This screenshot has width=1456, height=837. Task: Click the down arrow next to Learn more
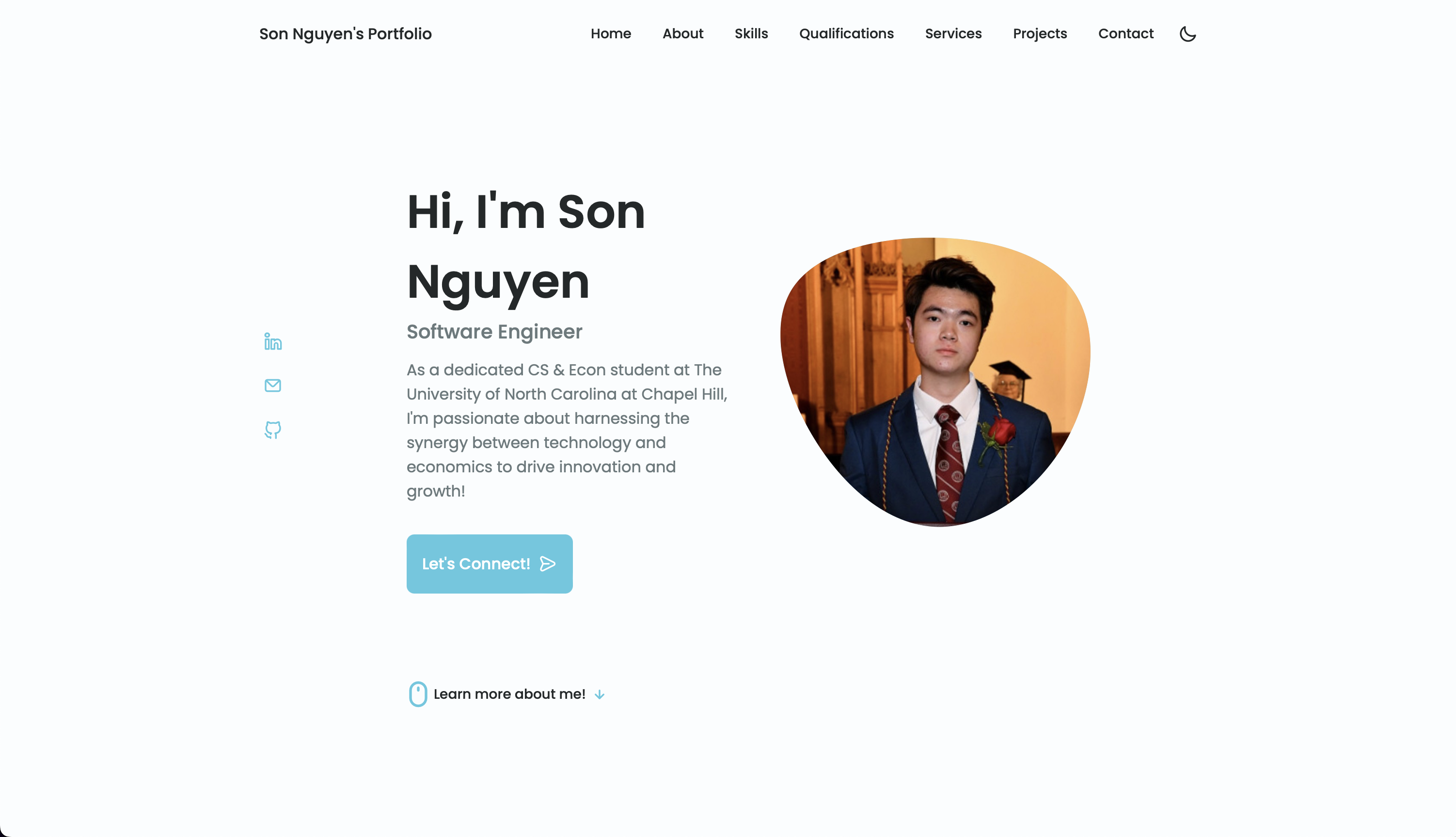click(x=599, y=694)
